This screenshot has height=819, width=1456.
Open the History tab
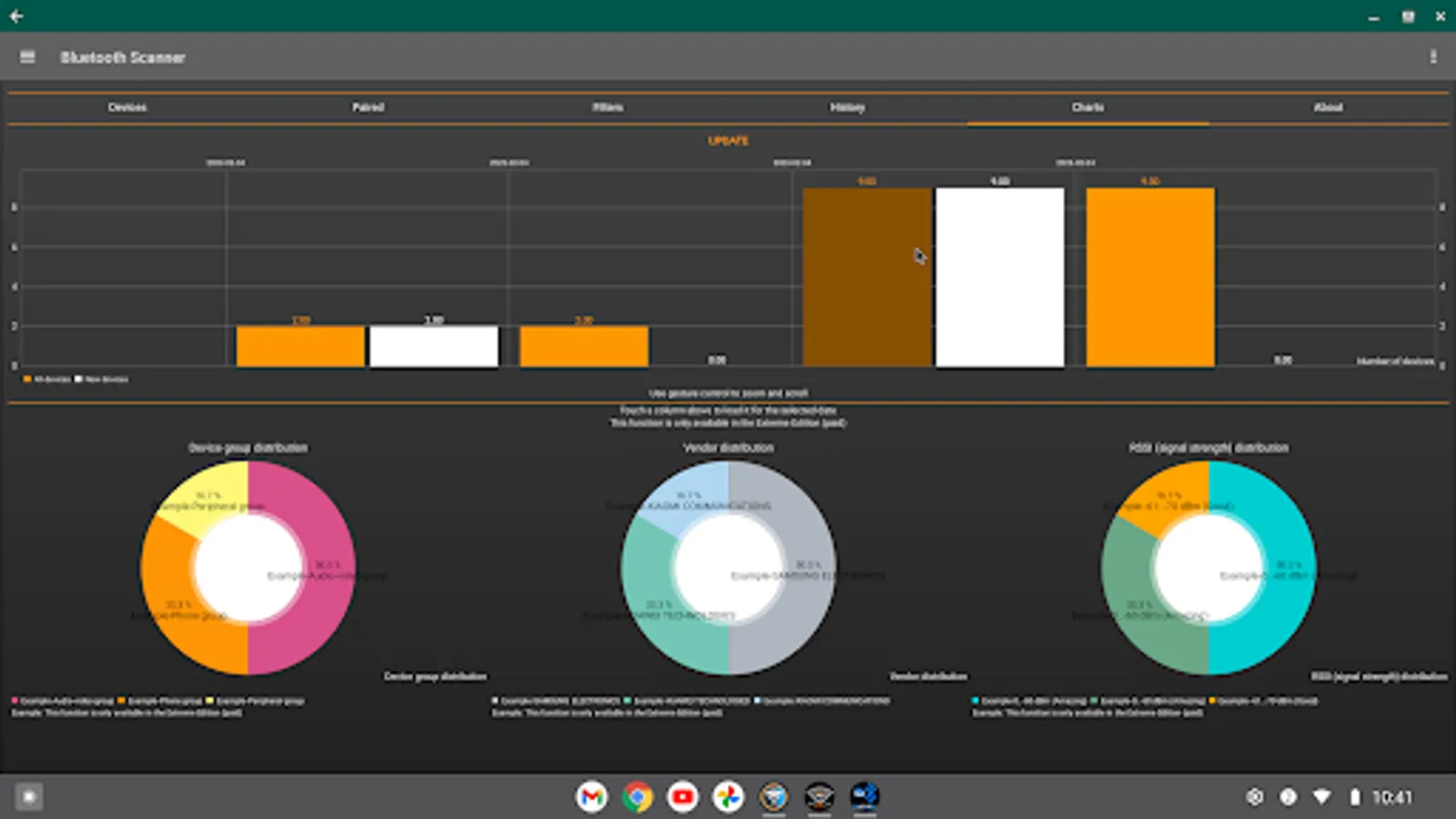coord(847,107)
